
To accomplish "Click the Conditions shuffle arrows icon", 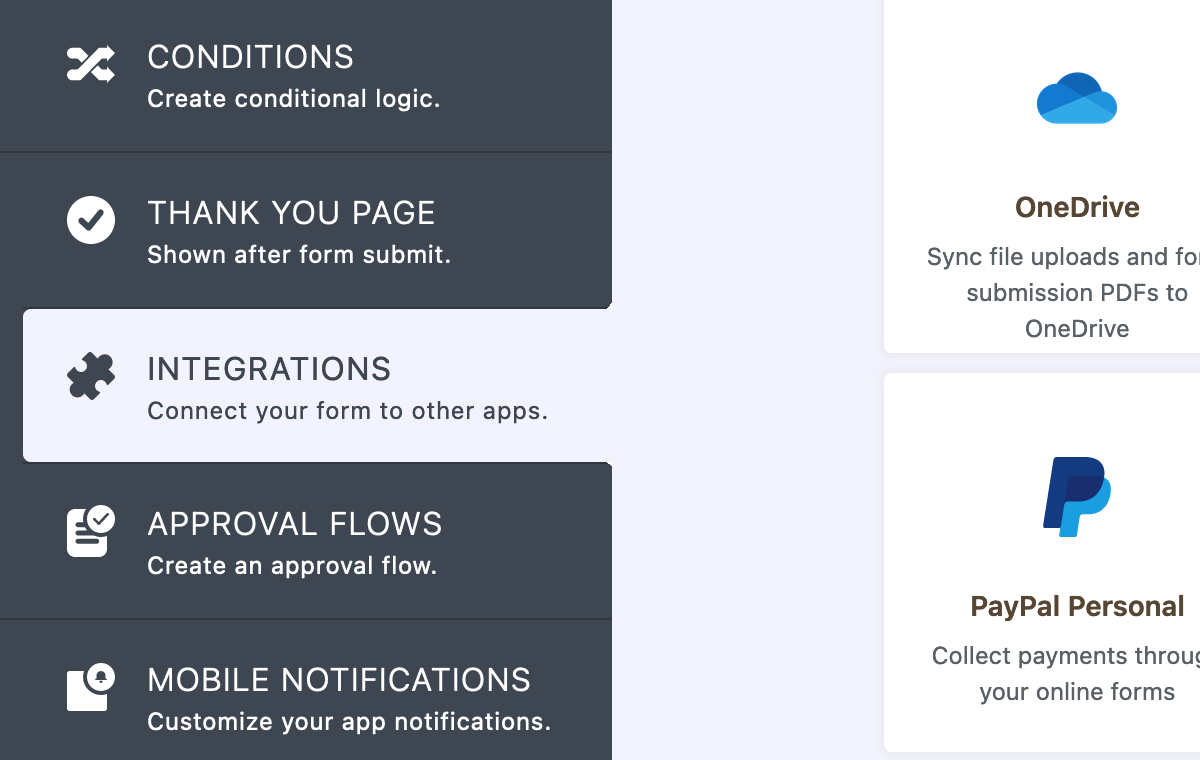I will 91,64.
